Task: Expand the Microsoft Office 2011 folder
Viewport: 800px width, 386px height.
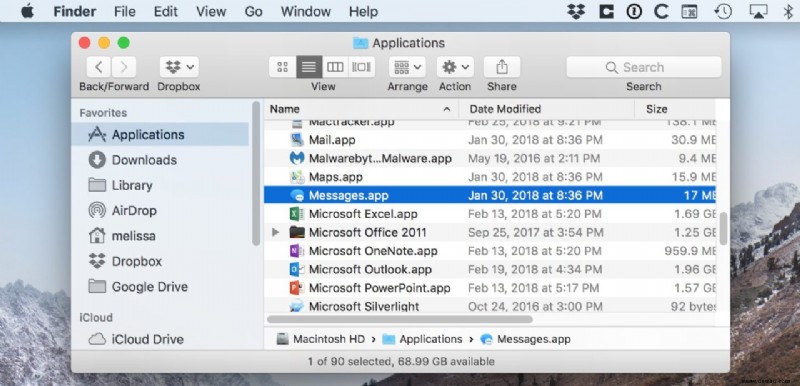Action: pos(276,233)
